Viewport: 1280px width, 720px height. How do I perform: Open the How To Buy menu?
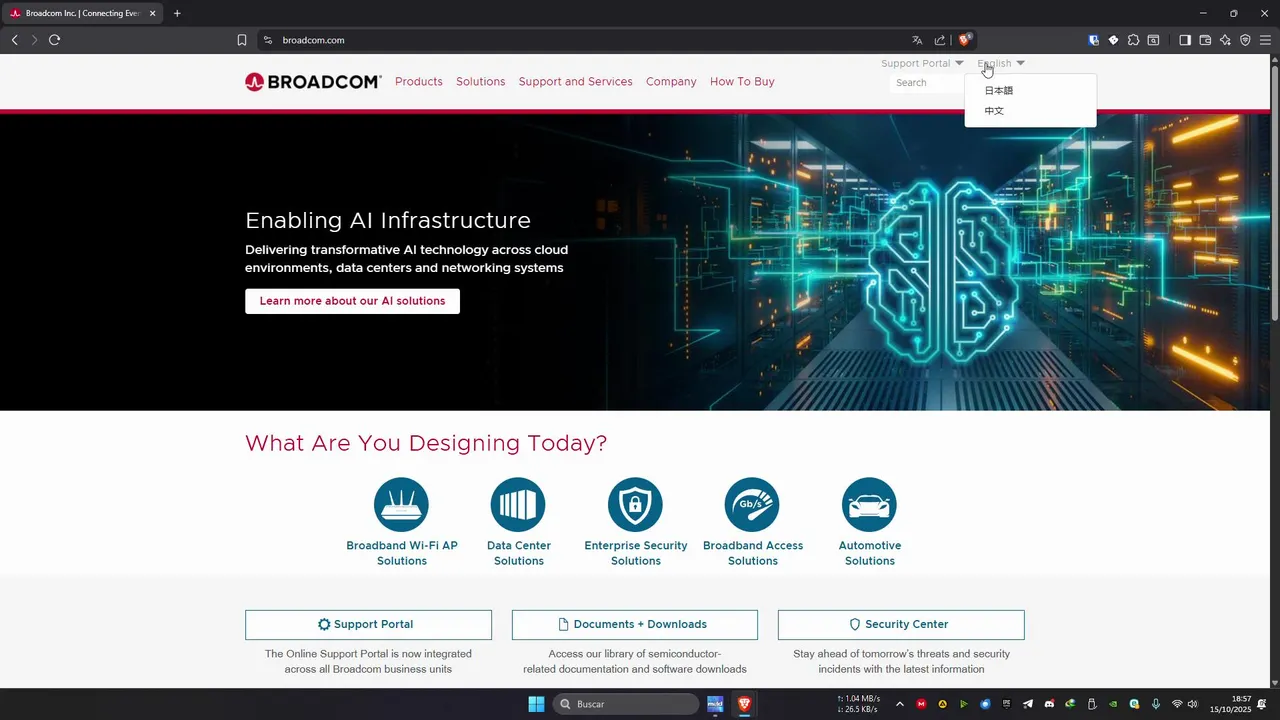[742, 82]
